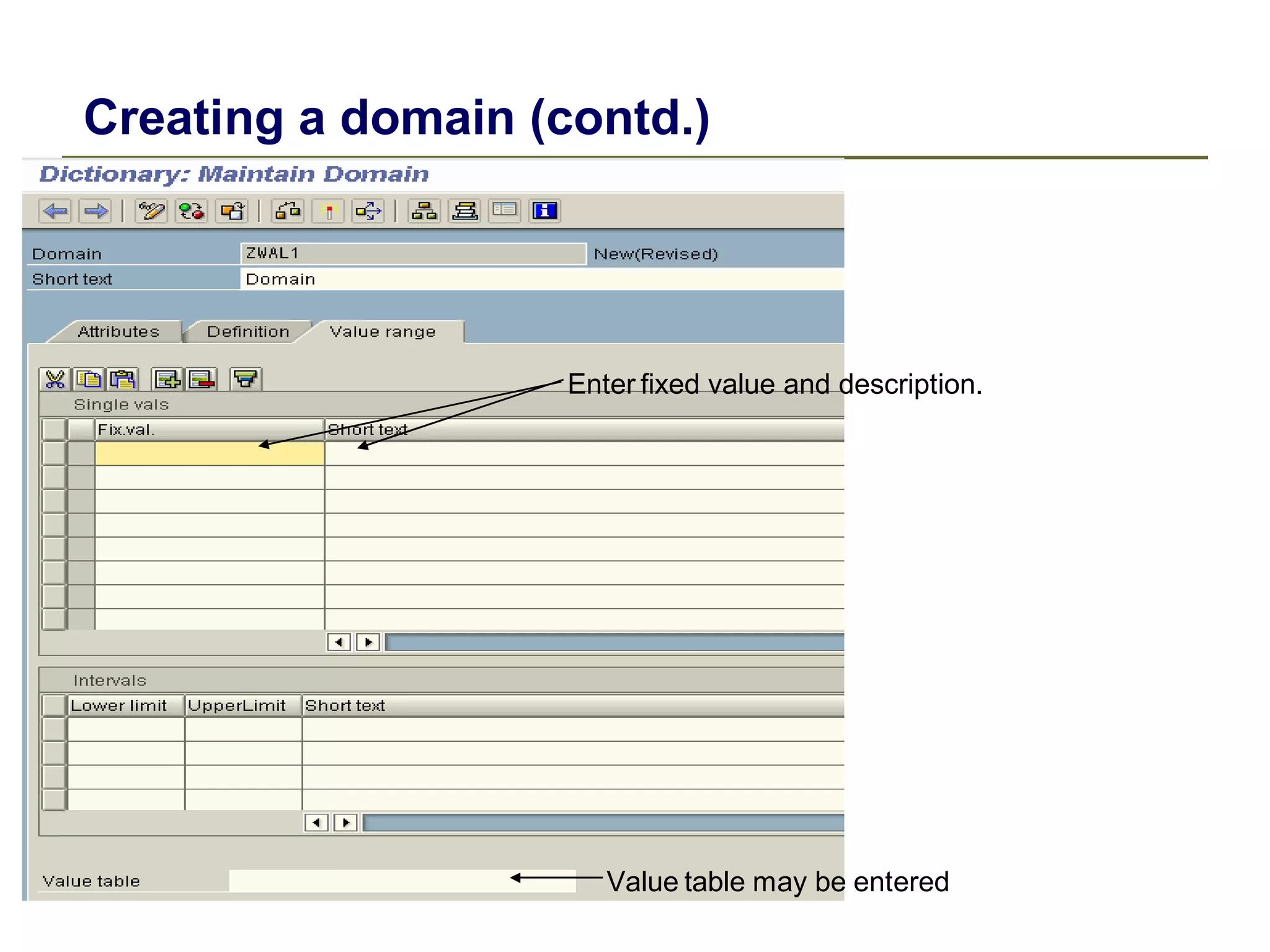Select the first row in Intervals table
The image size is (1270, 952).
tap(55, 729)
